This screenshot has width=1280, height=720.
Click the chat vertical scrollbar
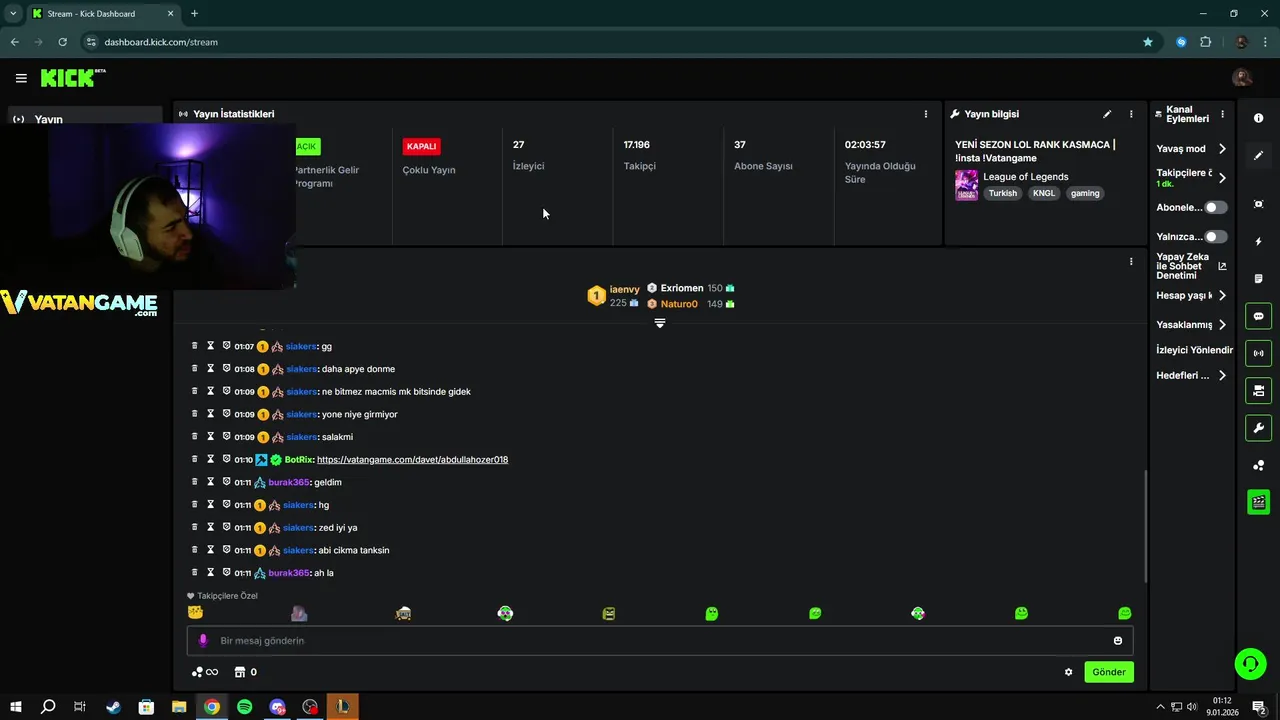(1145, 525)
